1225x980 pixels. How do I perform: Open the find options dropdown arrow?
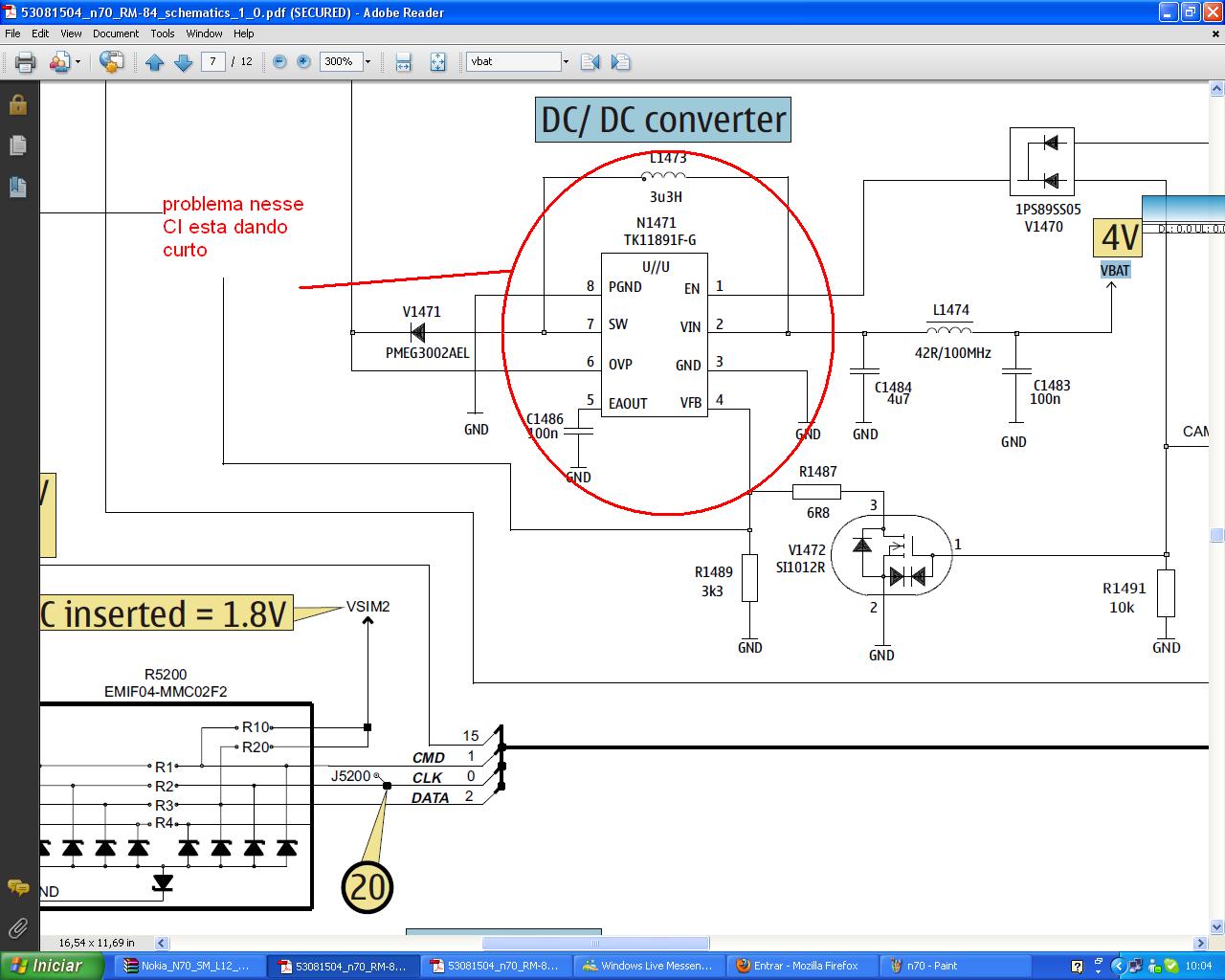tap(566, 61)
